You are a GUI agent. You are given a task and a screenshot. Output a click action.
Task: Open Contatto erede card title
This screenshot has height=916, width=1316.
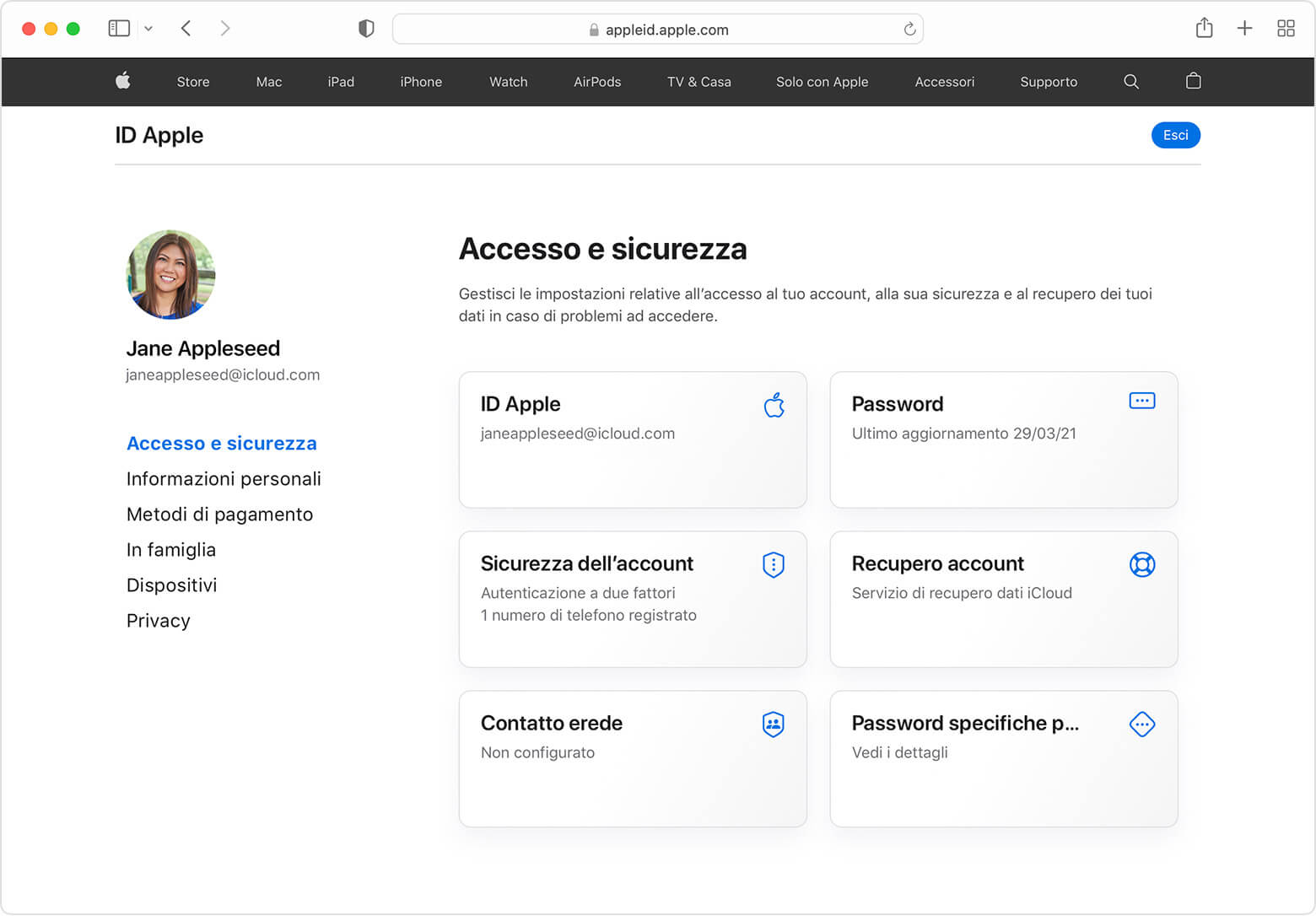552,723
